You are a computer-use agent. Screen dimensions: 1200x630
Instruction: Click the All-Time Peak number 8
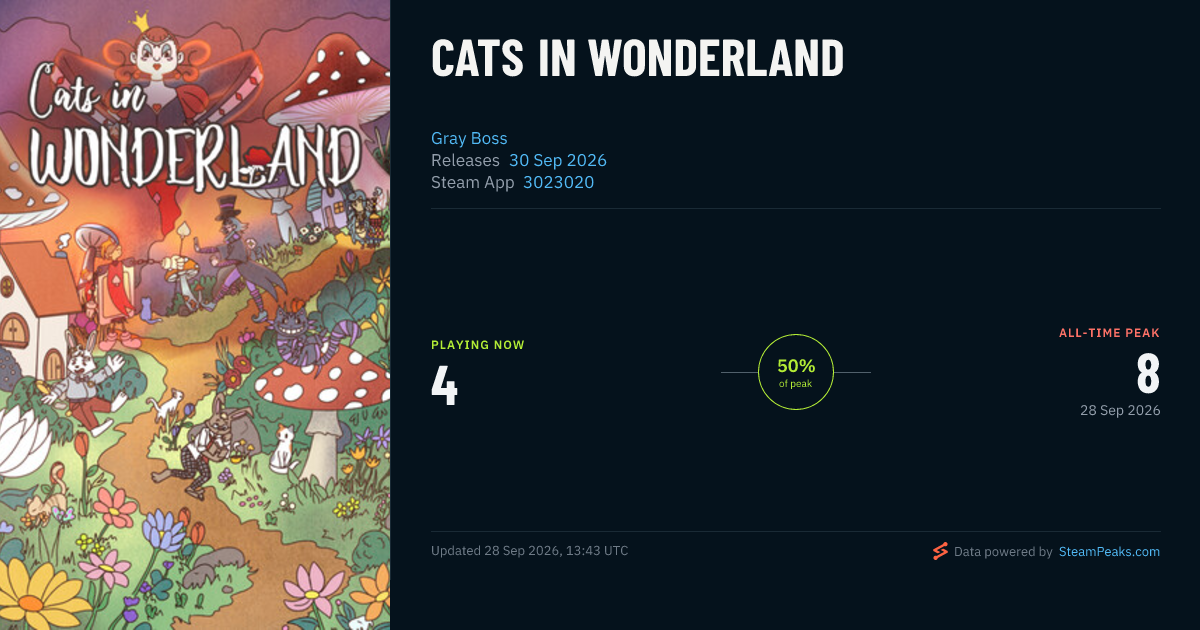1148,374
